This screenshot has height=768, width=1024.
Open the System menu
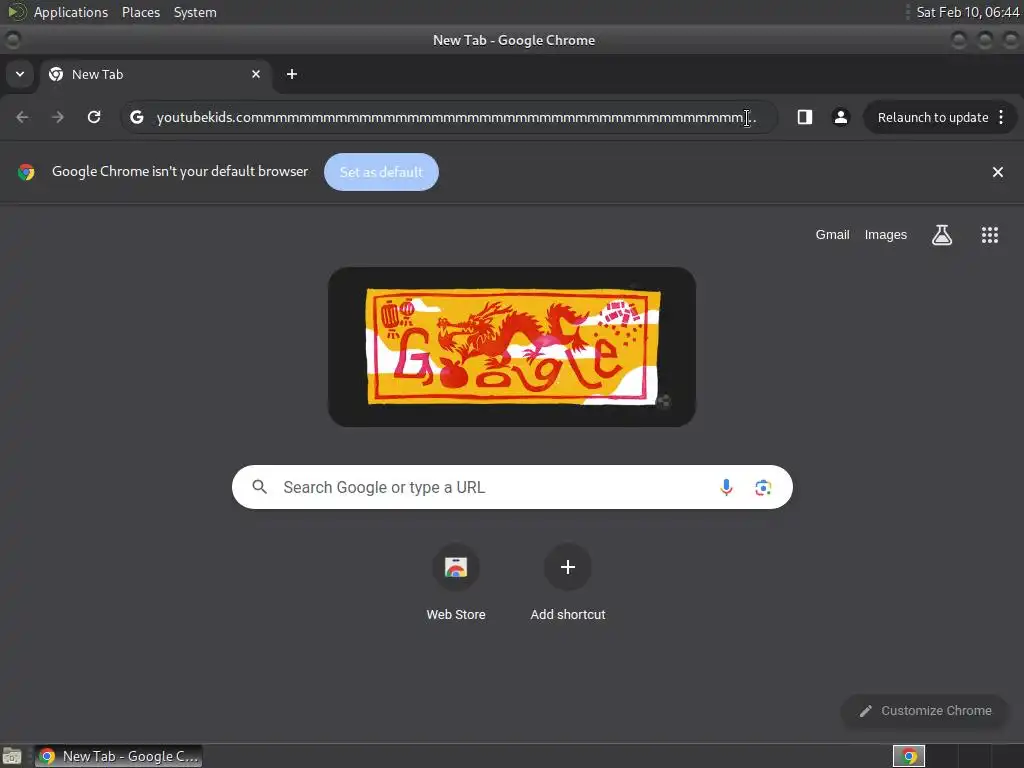pyautogui.click(x=195, y=12)
